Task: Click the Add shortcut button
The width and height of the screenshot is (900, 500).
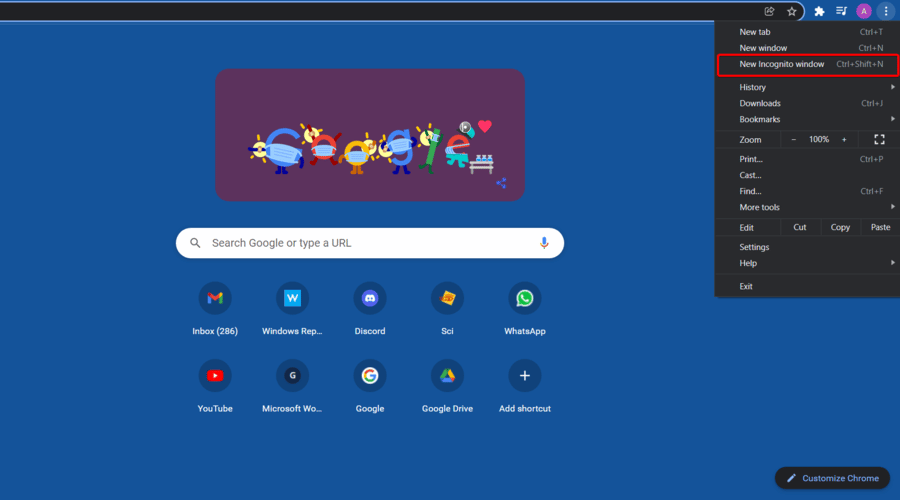Action: [525, 386]
